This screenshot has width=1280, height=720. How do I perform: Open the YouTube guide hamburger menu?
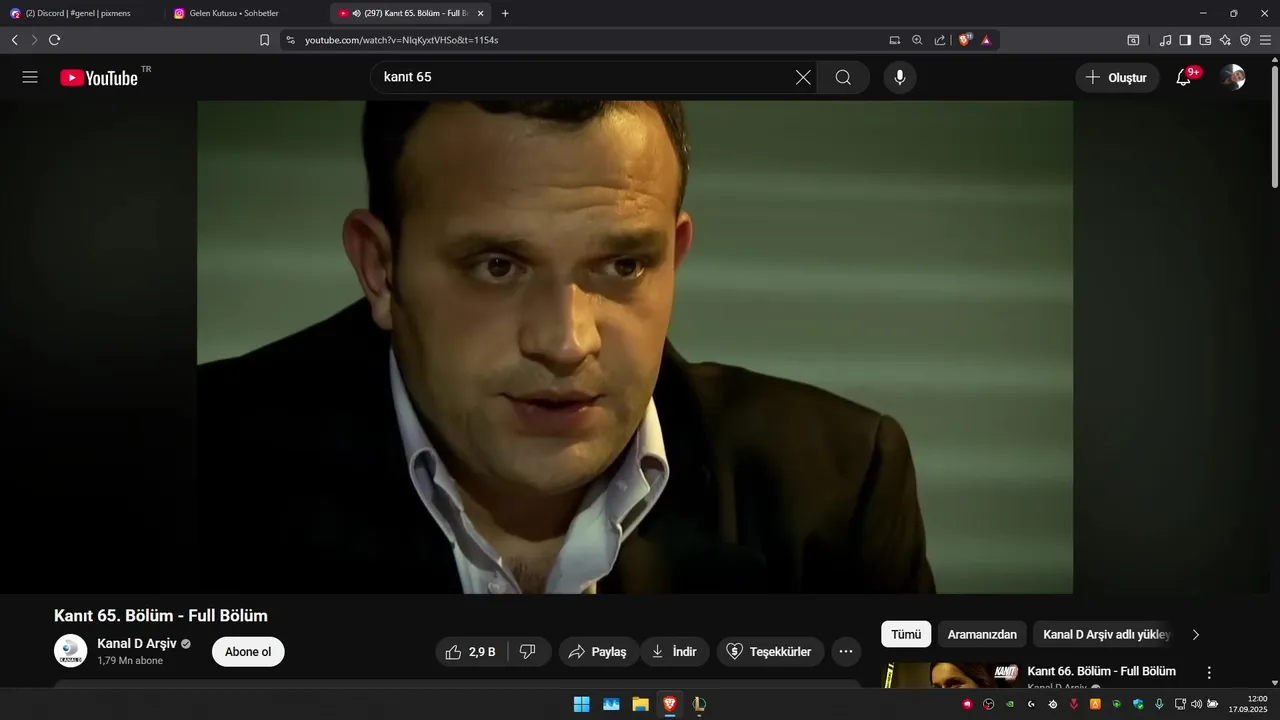30,77
